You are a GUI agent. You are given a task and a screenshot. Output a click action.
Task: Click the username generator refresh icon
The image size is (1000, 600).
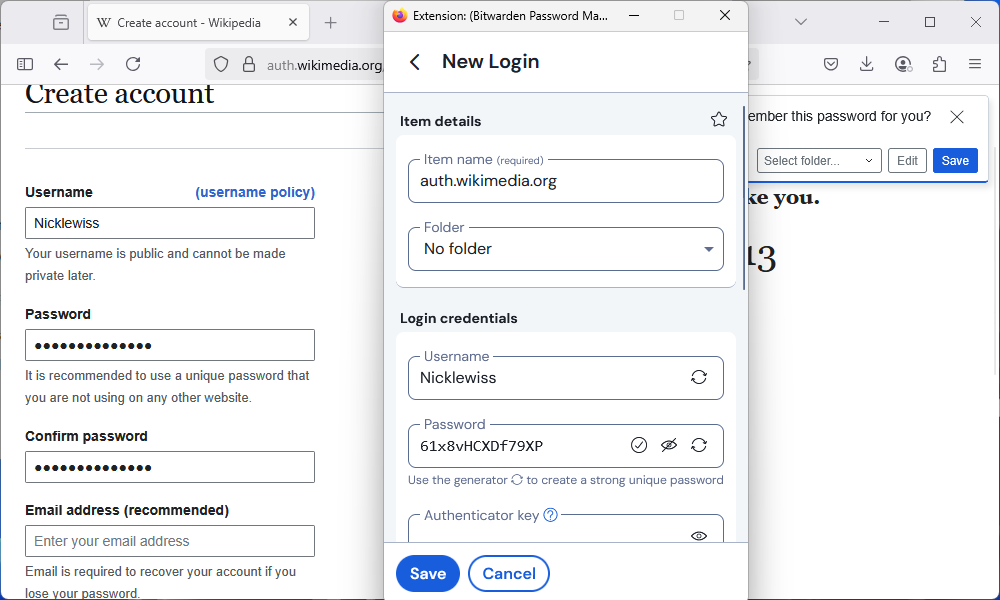pos(699,377)
